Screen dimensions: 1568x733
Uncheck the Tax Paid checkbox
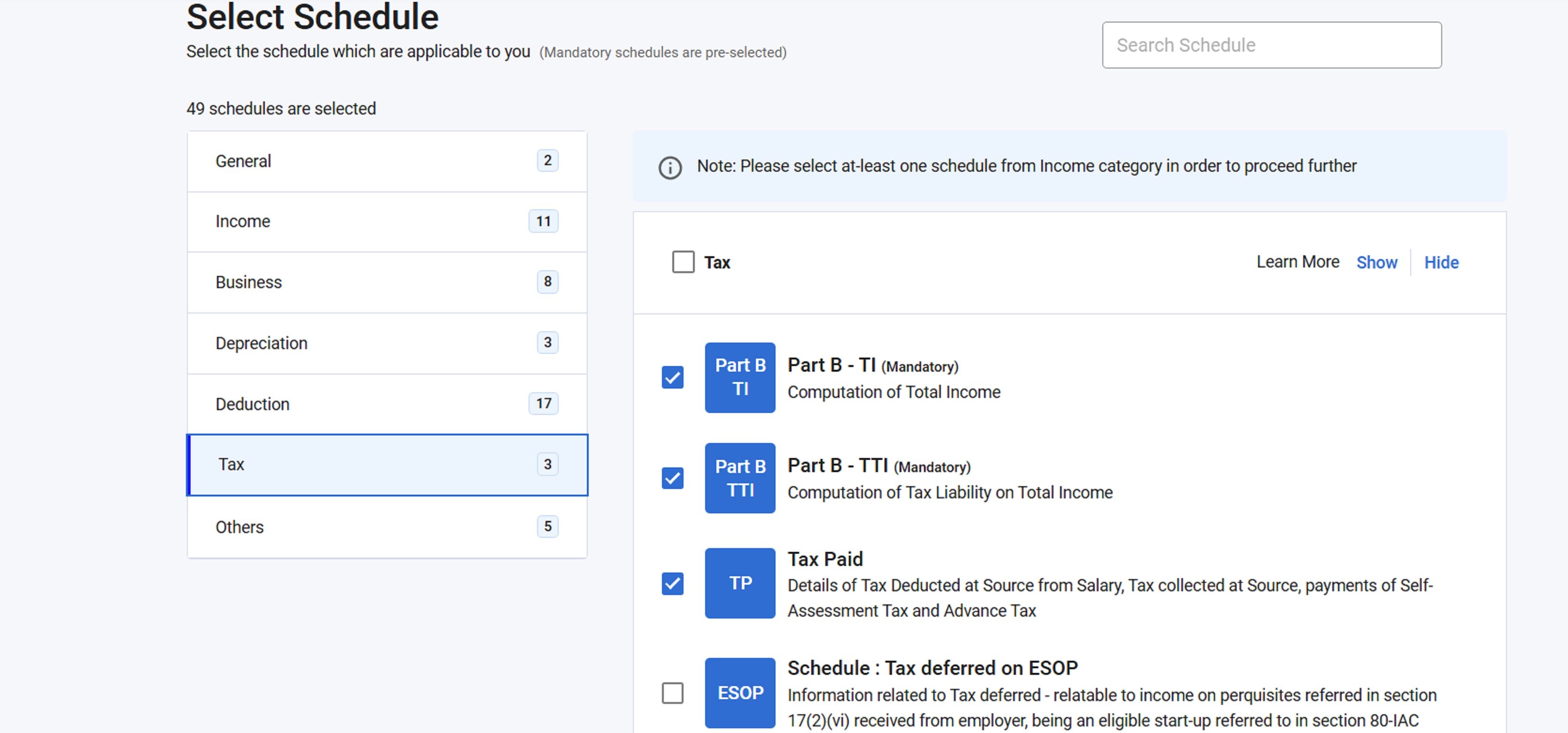pyautogui.click(x=673, y=583)
